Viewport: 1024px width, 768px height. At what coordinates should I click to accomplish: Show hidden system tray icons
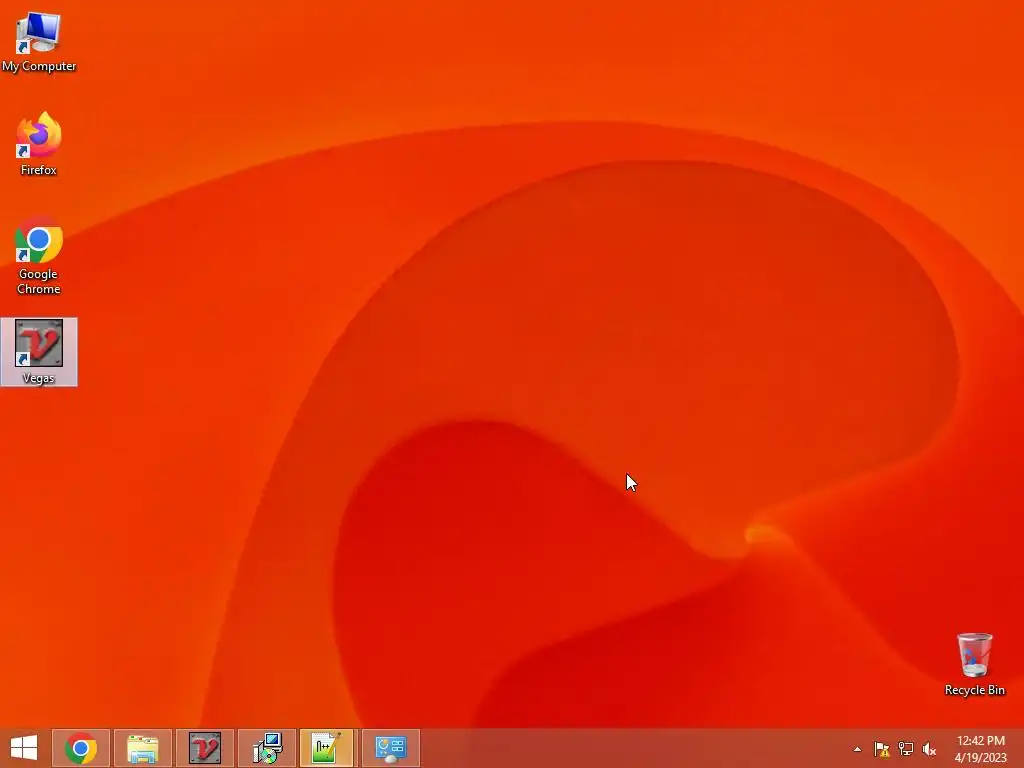(x=857, y=749)
